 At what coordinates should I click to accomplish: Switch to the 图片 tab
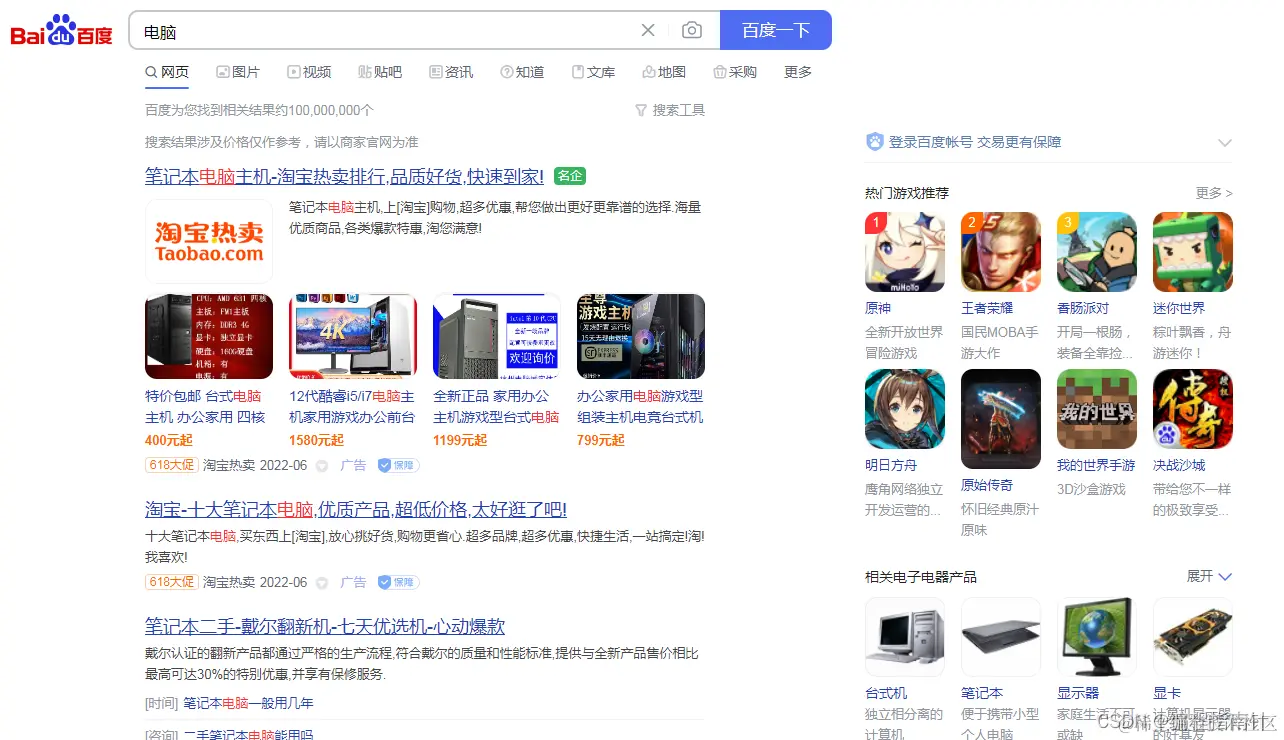[x=238, y=72]
